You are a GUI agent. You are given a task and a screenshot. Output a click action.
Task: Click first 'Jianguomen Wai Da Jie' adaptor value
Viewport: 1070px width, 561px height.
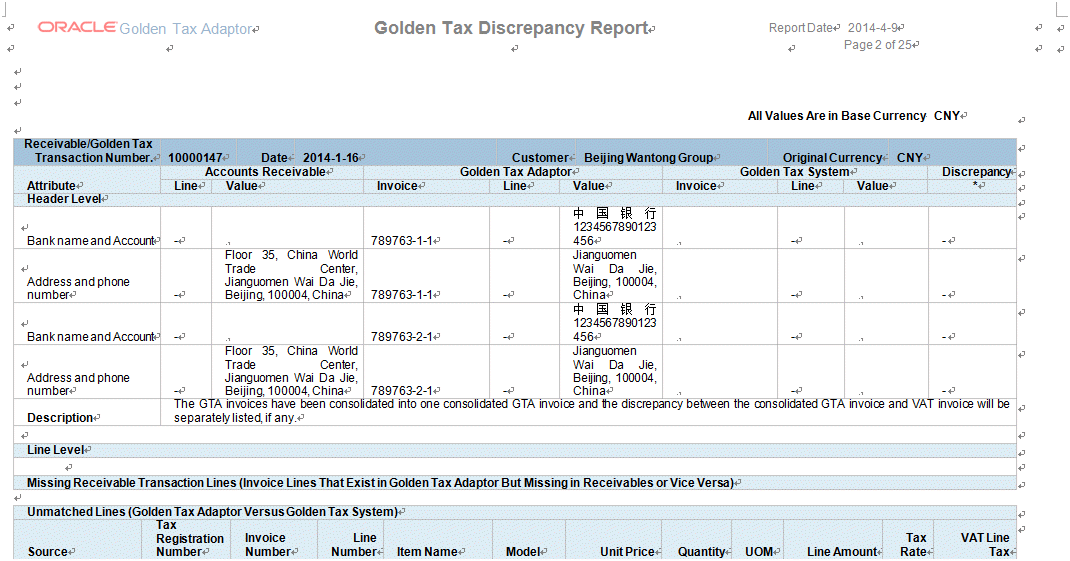point(614,275)
